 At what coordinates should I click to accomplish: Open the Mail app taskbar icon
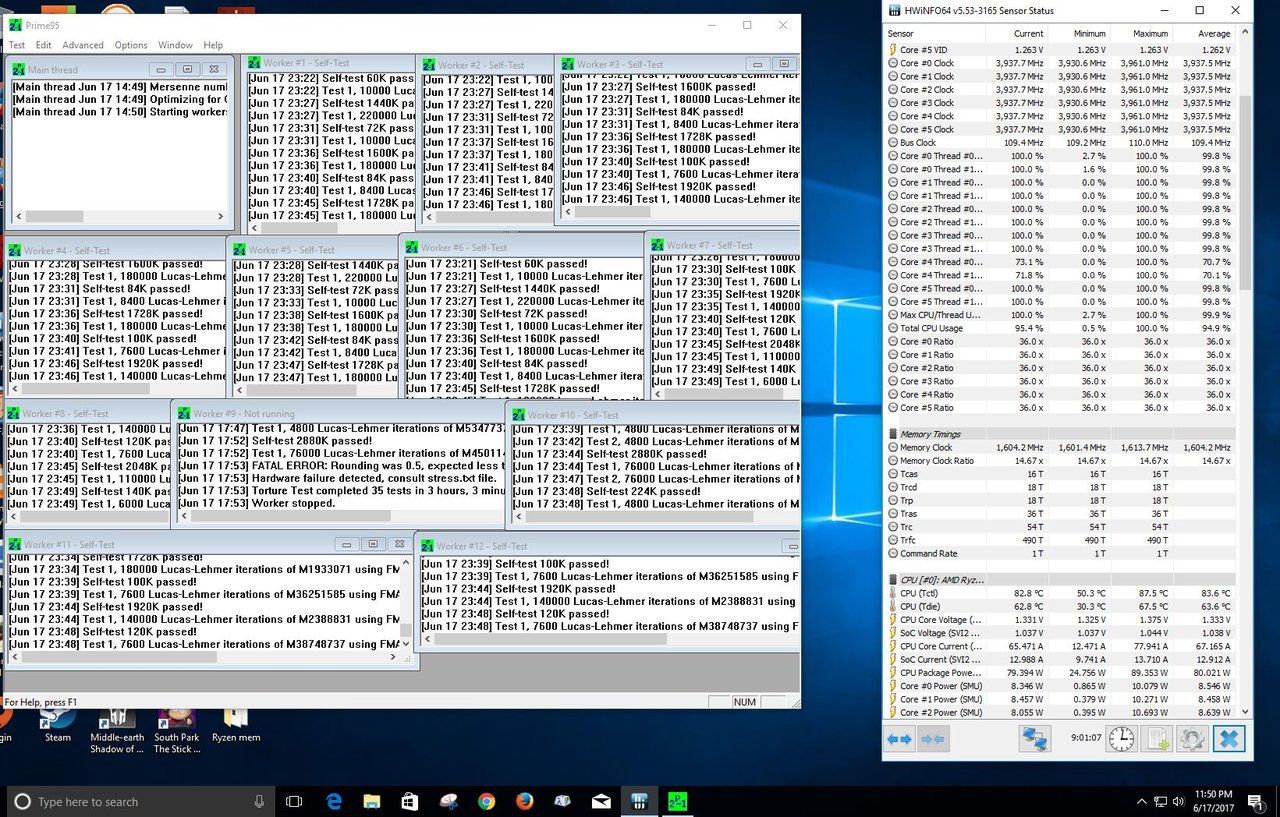click(601, 801)
